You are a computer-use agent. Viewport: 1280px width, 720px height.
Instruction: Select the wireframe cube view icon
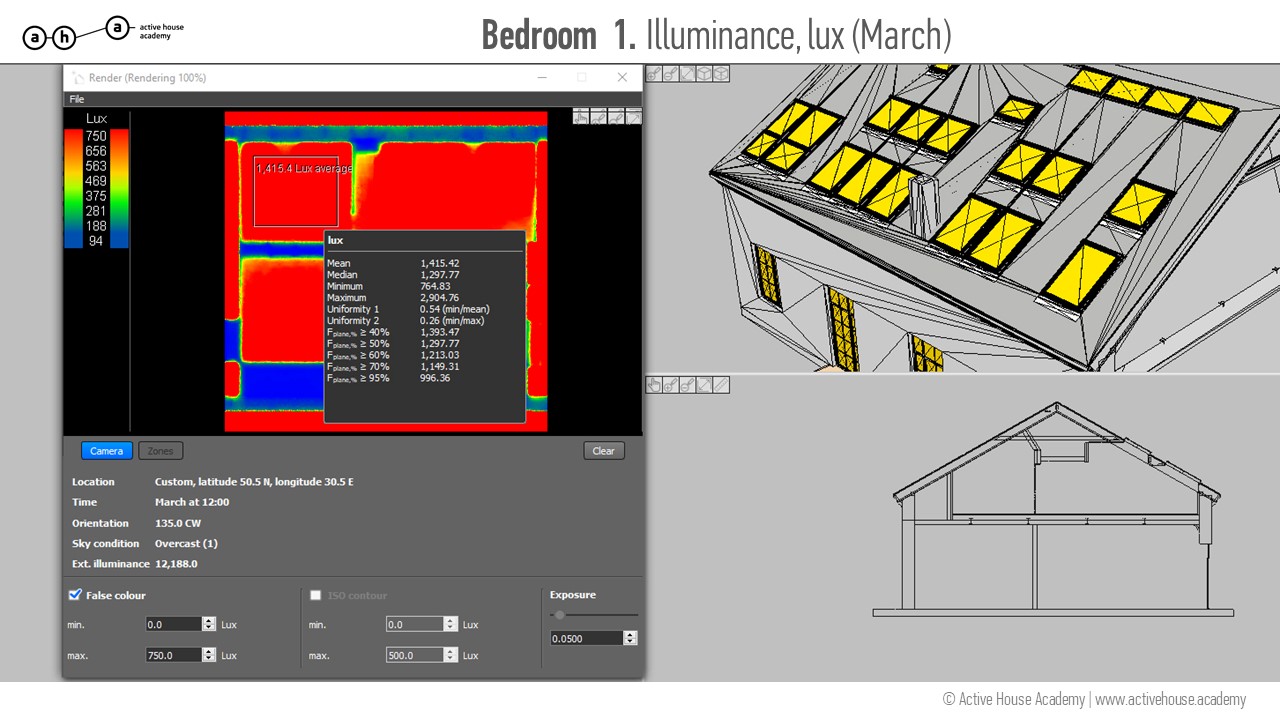pyautogui.click(x=721, y=74)
